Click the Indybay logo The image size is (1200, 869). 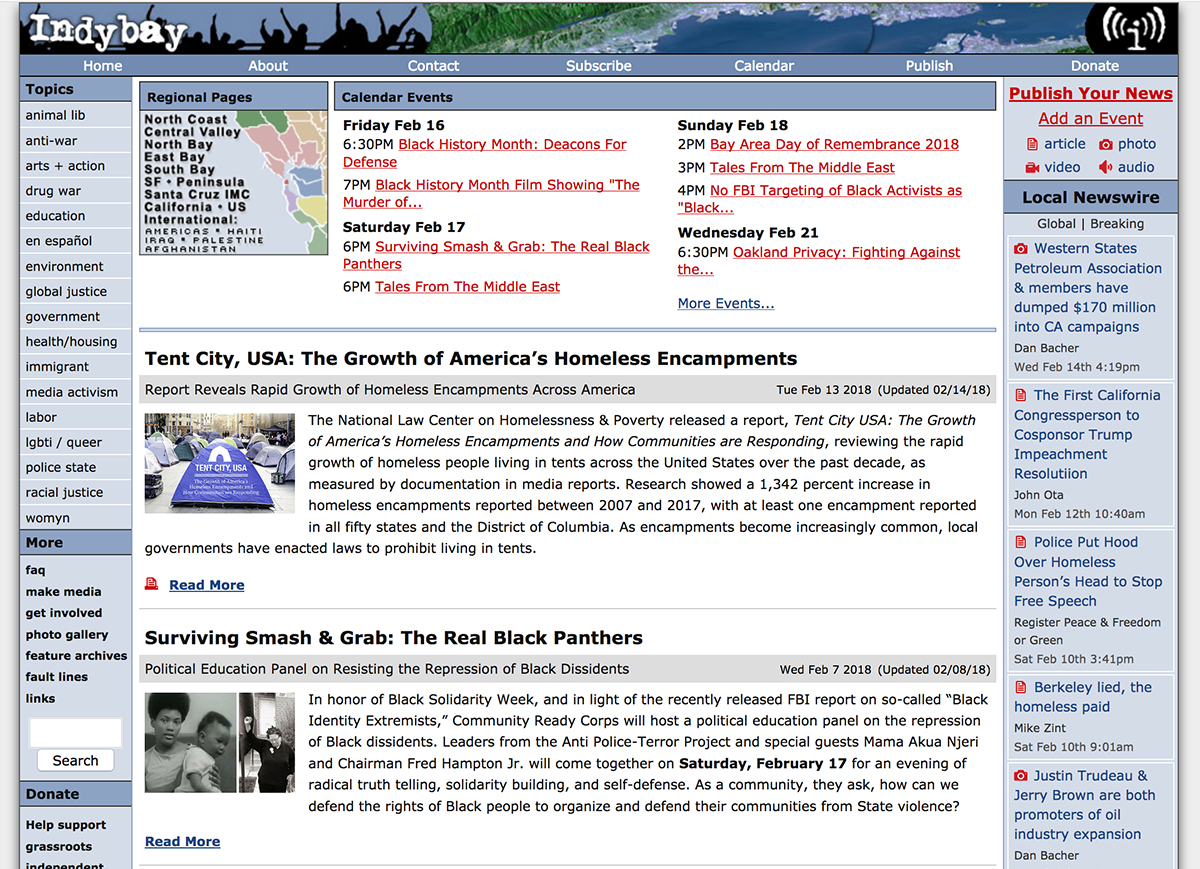point(107,30)
